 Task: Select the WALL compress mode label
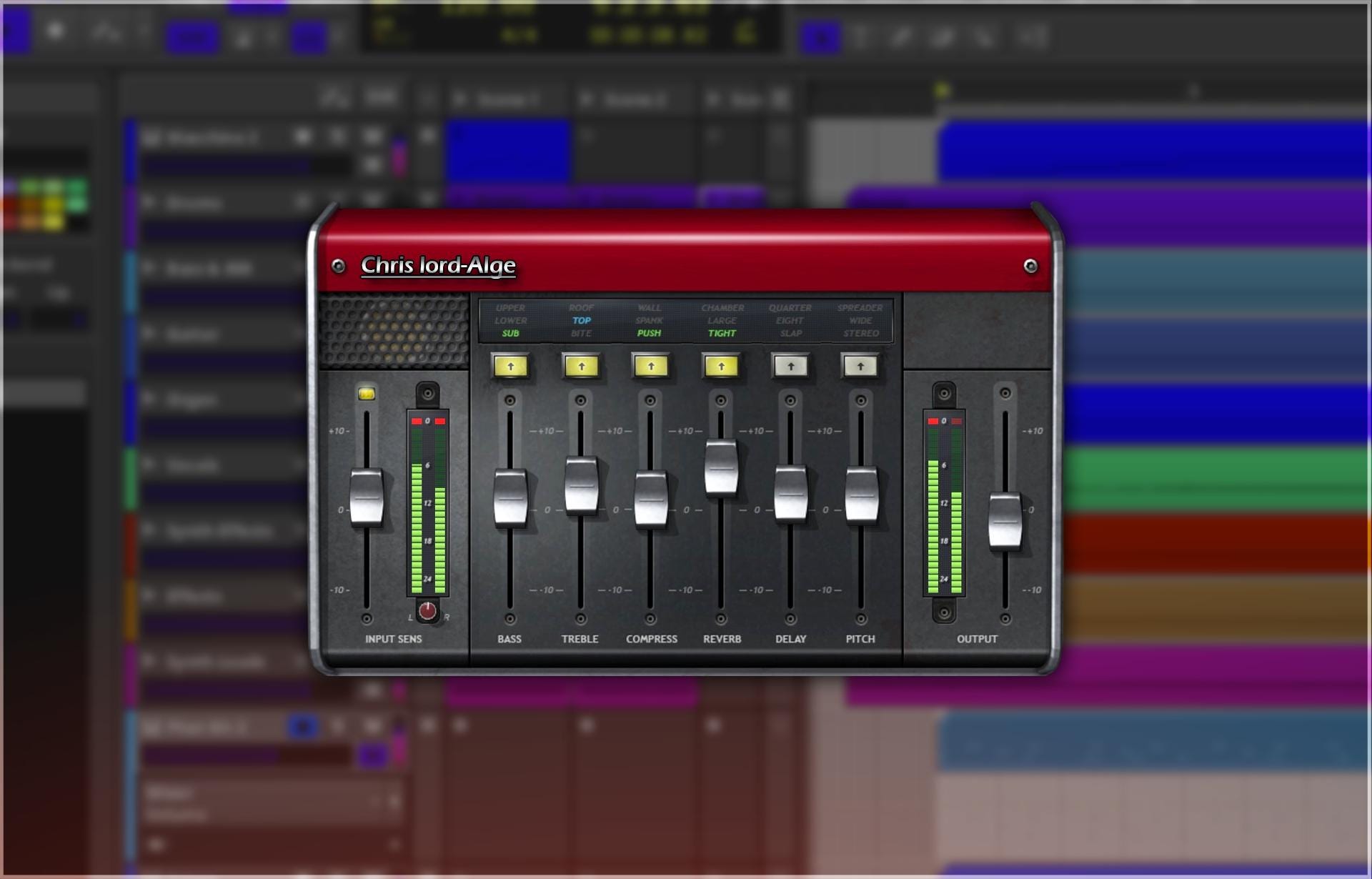coord(650,307)
